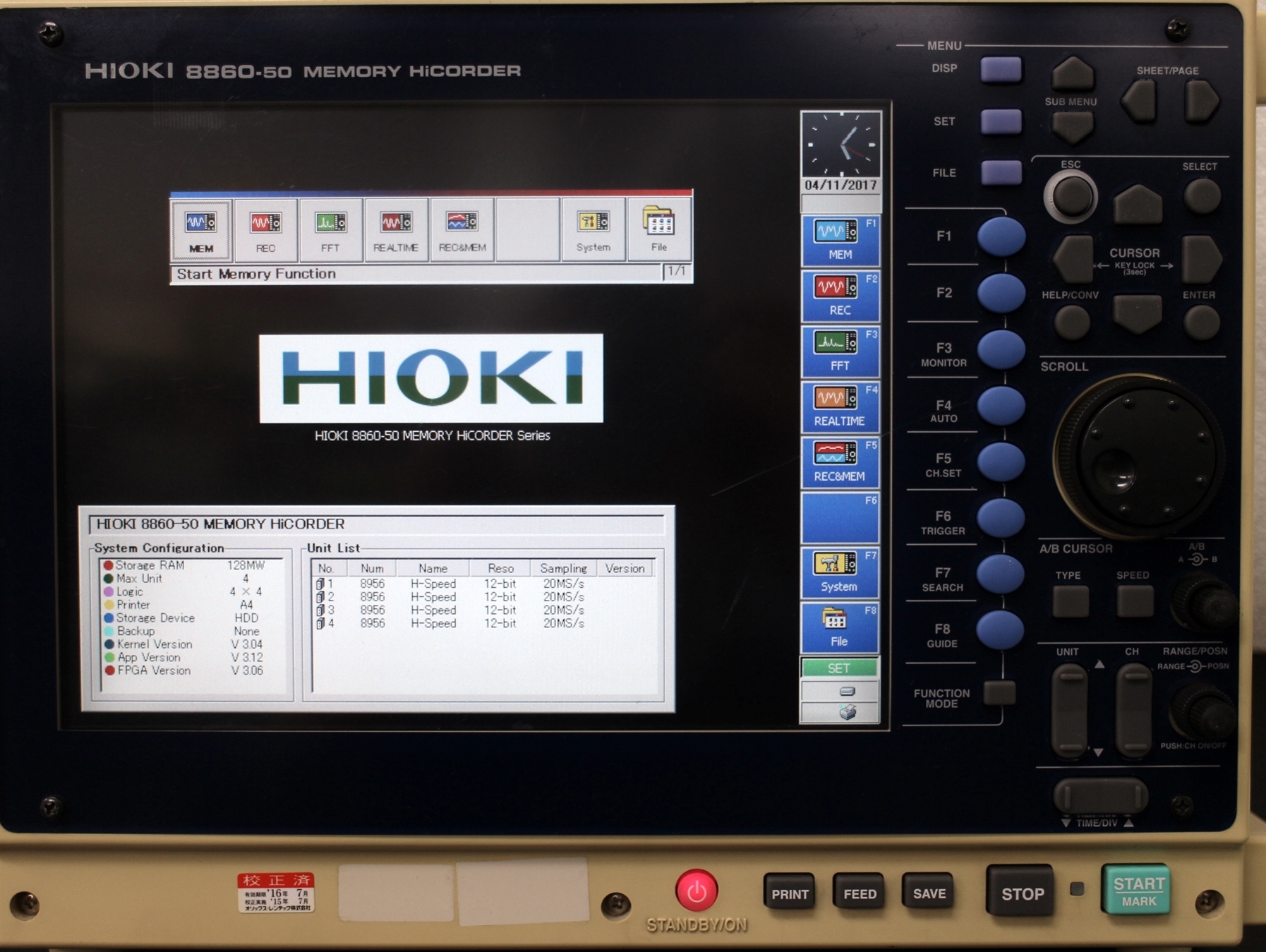Push the FUNCTION MODE key
Screen dimensions: 1266x952
(x=999, y=692)
